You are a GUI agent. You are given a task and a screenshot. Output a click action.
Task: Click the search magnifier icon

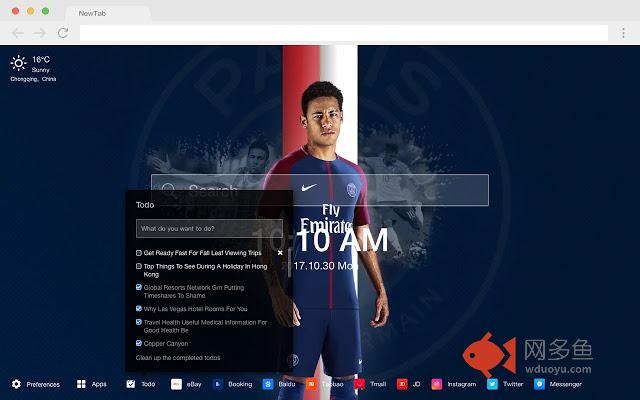pos(169,190)
